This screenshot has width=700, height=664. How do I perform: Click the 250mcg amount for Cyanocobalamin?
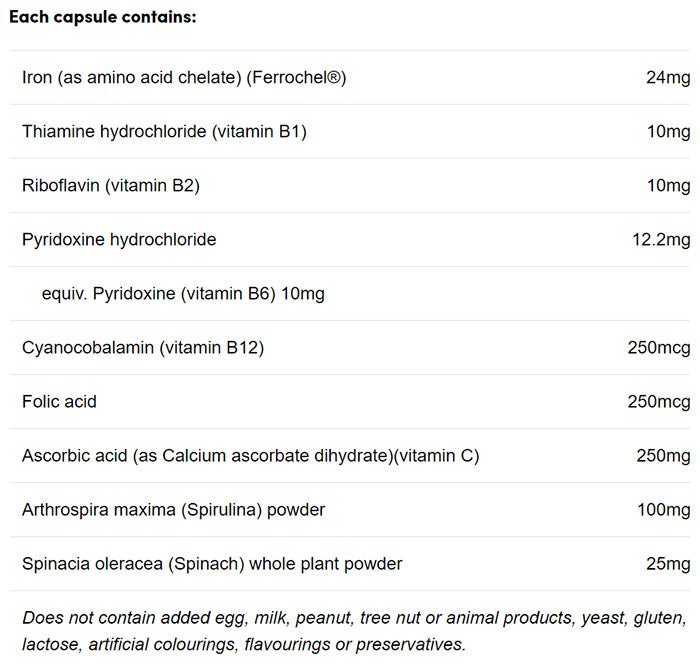(x=658, y=348)
